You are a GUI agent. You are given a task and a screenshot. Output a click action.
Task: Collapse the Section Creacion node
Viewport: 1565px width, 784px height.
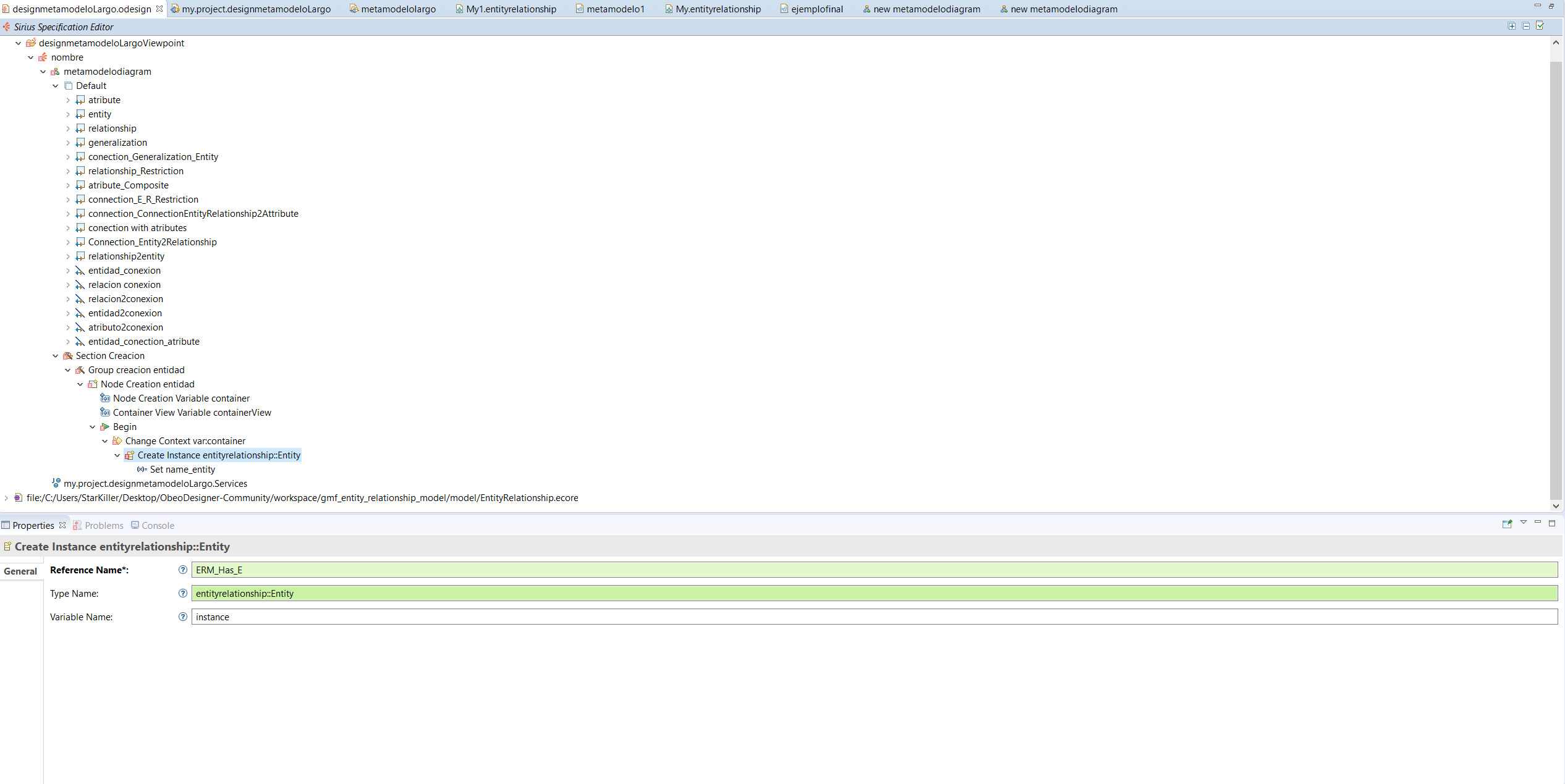pyautogui.click(x=56, y=356)
